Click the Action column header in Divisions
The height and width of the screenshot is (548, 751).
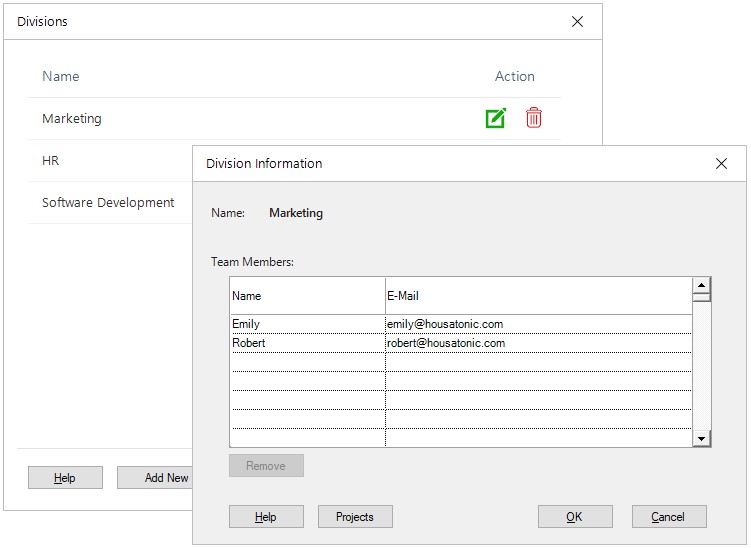(515, 77)
